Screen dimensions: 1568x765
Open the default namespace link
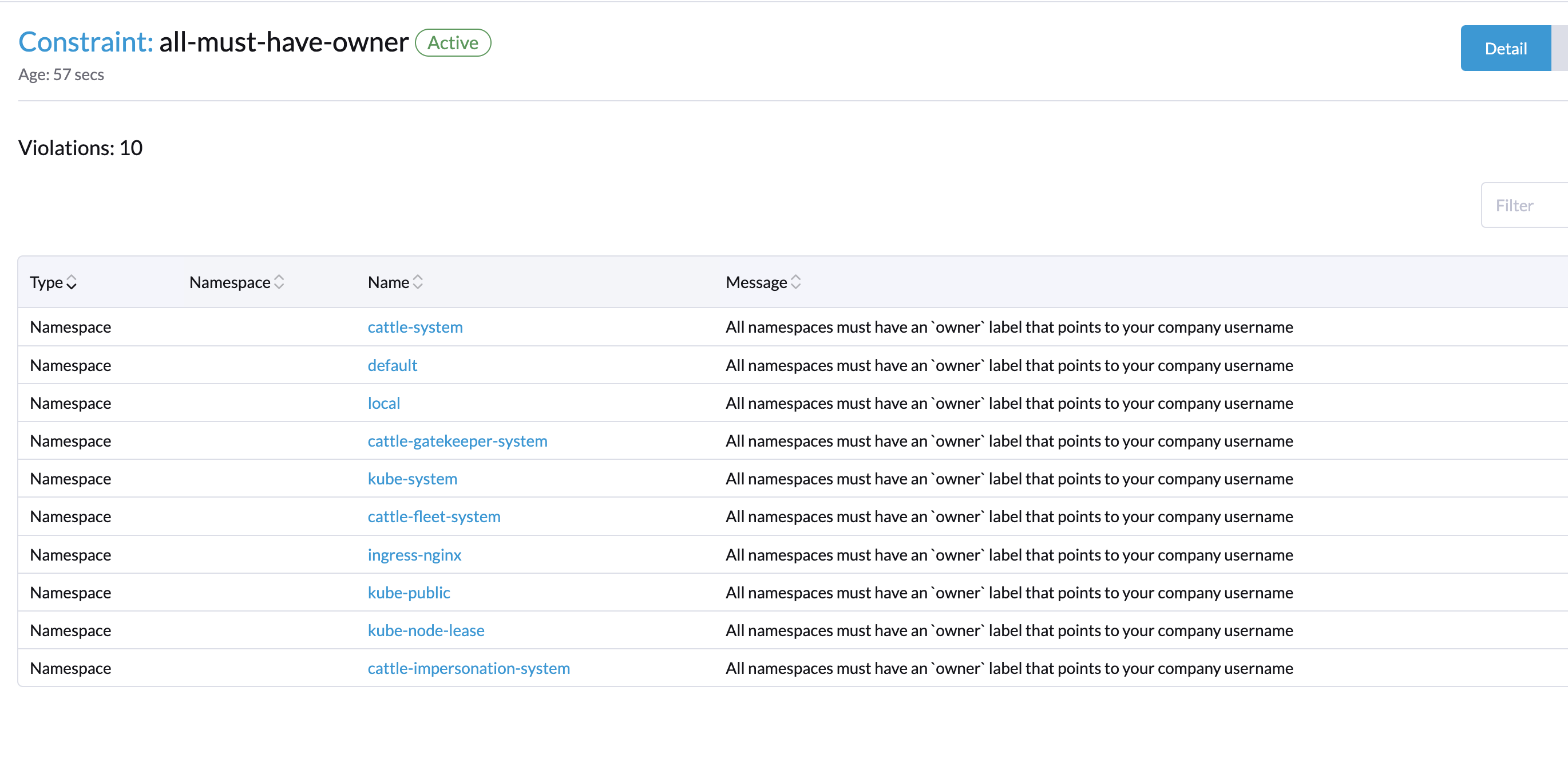[x=392, y=365]
